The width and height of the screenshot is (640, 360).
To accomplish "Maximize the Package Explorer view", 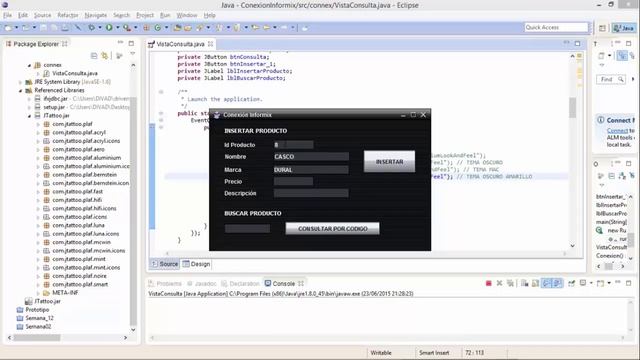I will [x=131, y=43].
